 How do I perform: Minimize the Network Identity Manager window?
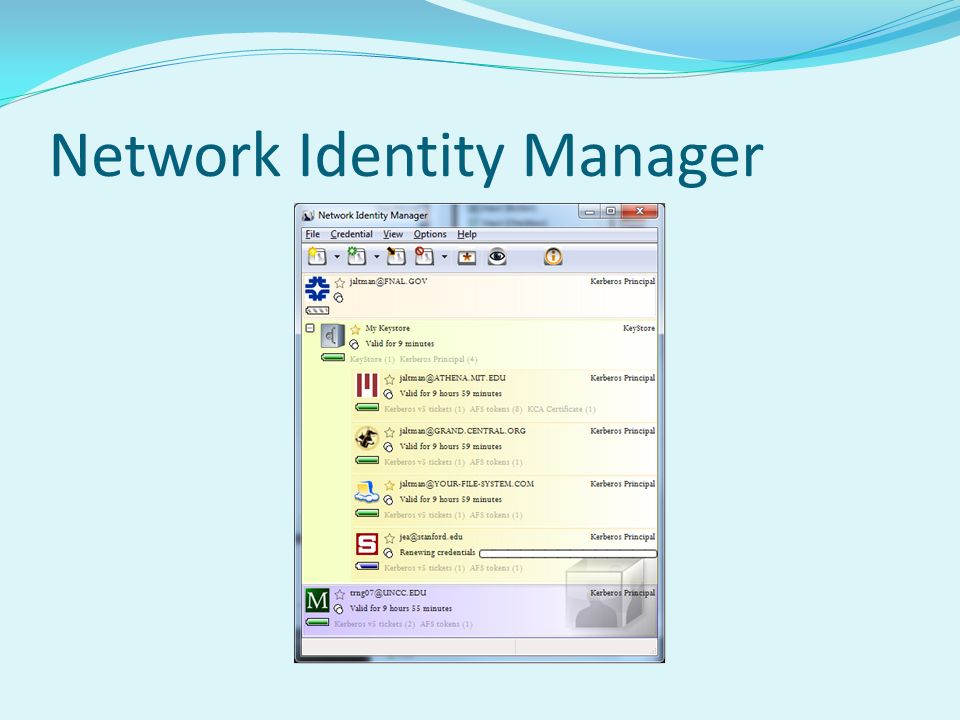(x=590, y=211)
